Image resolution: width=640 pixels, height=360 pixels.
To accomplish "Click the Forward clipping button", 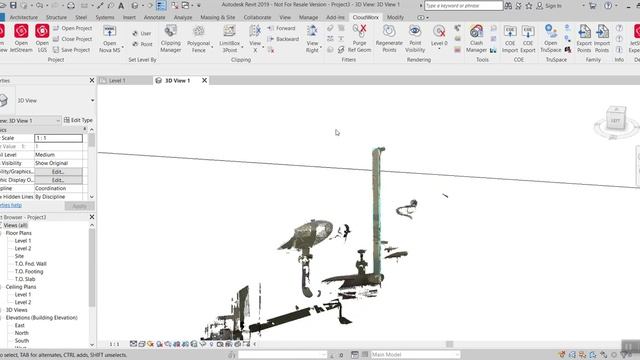I will 281,28.
